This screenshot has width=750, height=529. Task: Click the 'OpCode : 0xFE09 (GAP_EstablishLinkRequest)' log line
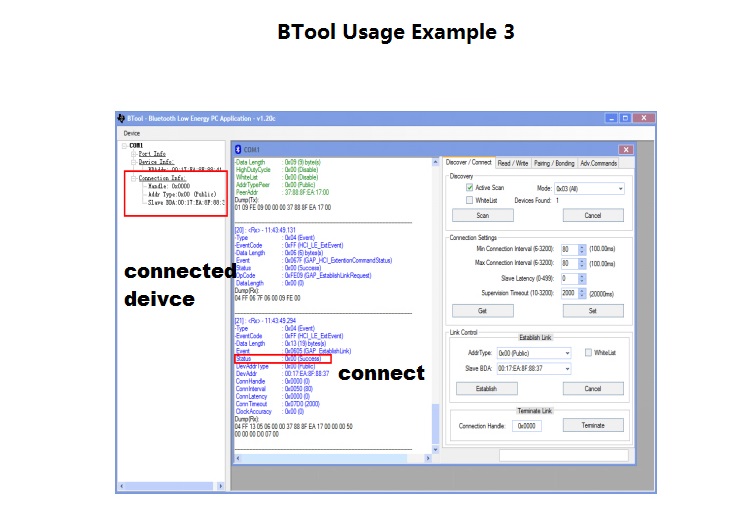(303, 276)
